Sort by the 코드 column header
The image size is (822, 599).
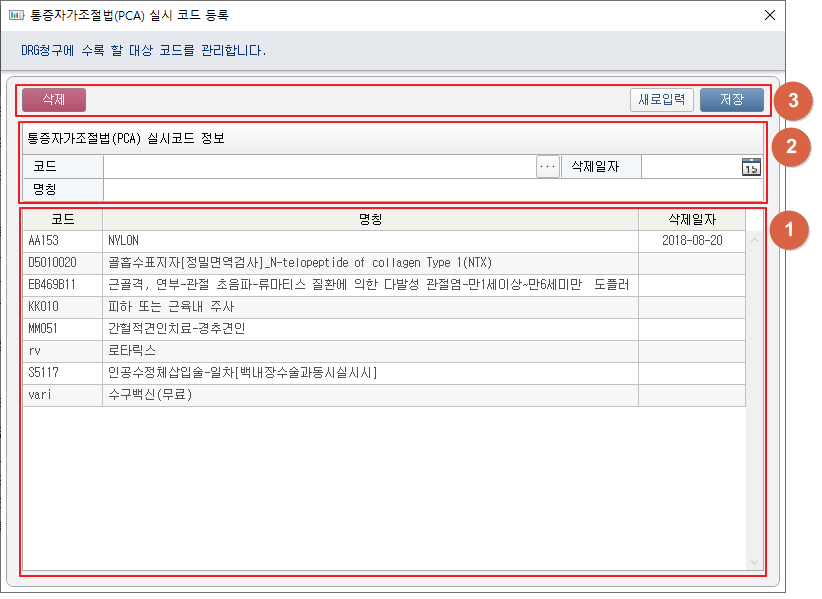pos(62,219)
